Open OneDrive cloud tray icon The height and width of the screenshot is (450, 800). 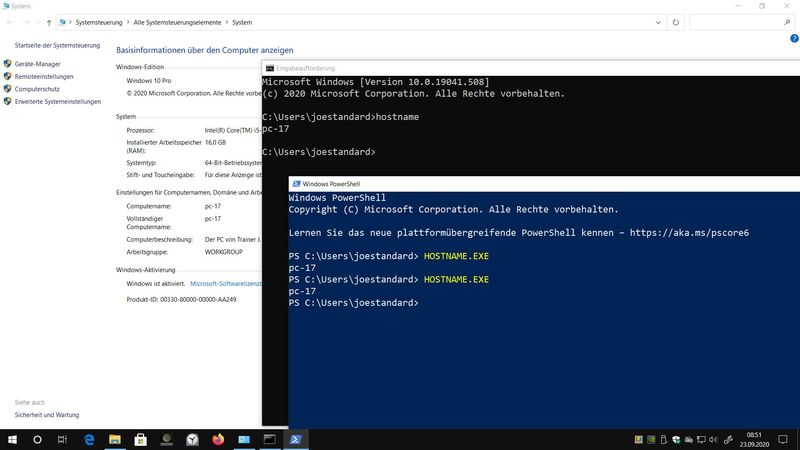pyautogui.click(x=689, y=439)
